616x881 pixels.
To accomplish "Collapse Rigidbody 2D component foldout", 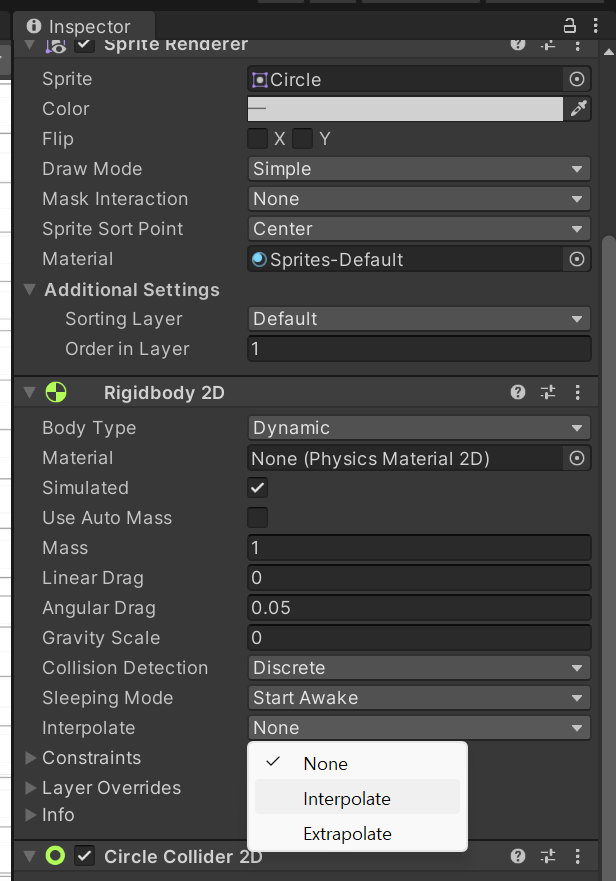I will 30,392.
